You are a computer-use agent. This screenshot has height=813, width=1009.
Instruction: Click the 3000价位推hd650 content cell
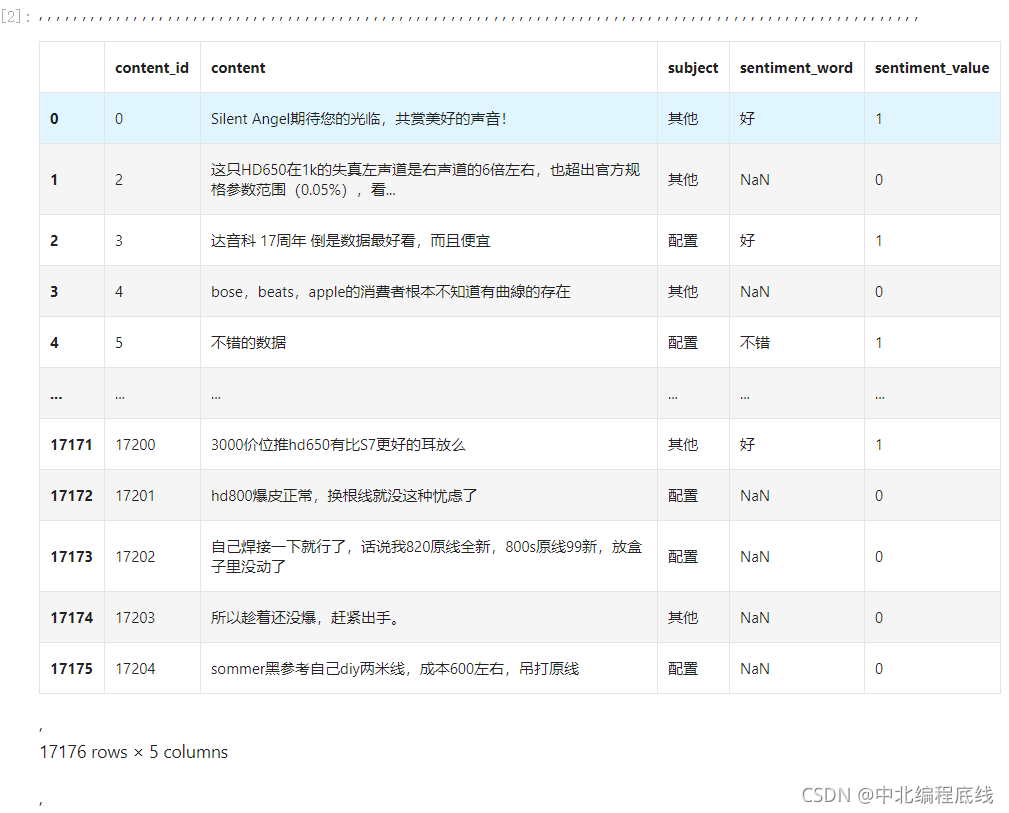click(429, 445)
